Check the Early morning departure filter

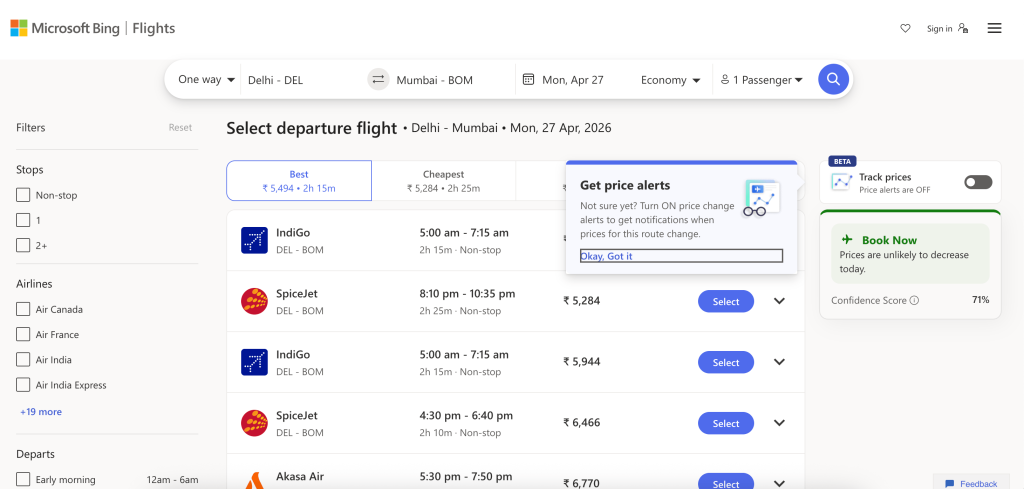[23, 479]
